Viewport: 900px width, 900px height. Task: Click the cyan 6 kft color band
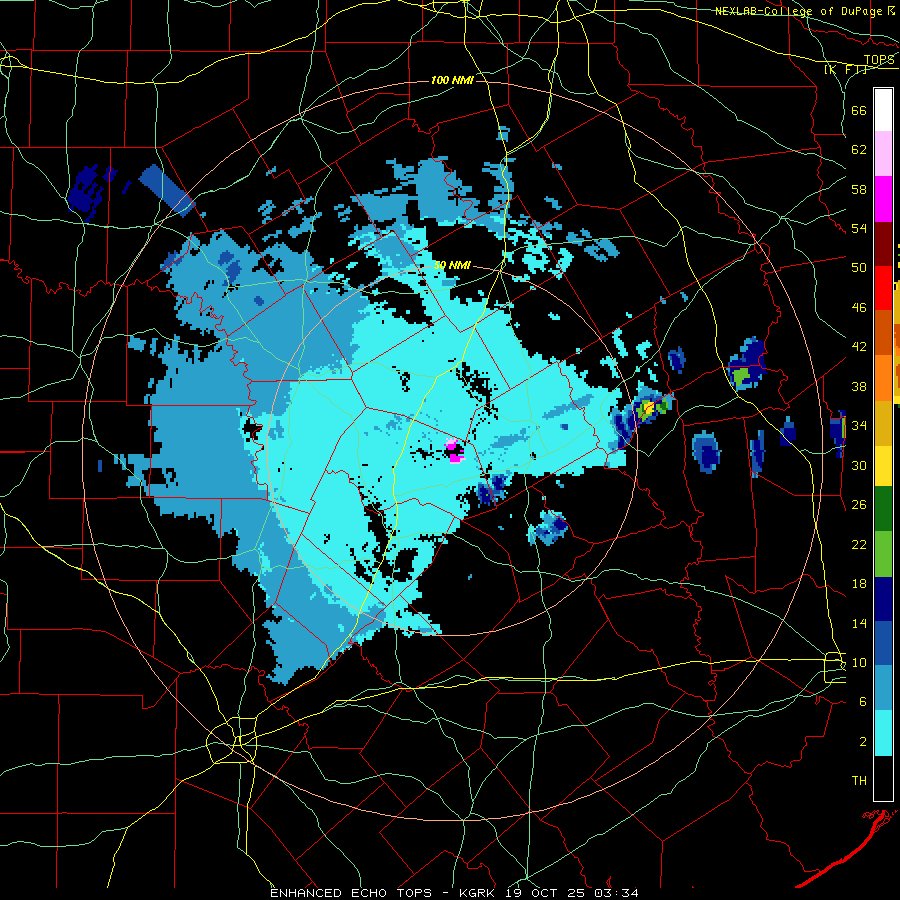(883, 733)
